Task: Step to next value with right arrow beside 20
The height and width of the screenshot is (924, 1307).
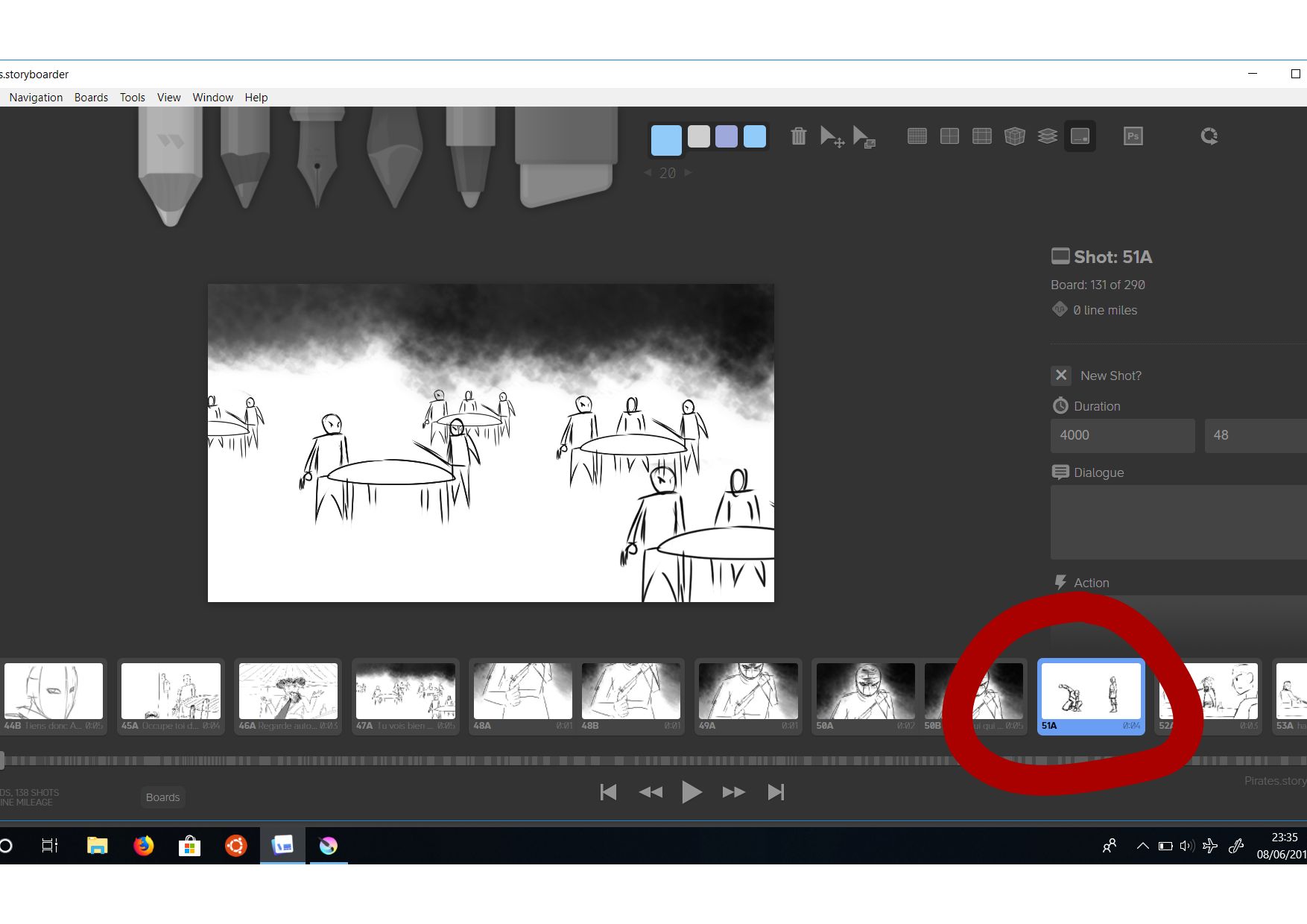Action: click(687, 172)
